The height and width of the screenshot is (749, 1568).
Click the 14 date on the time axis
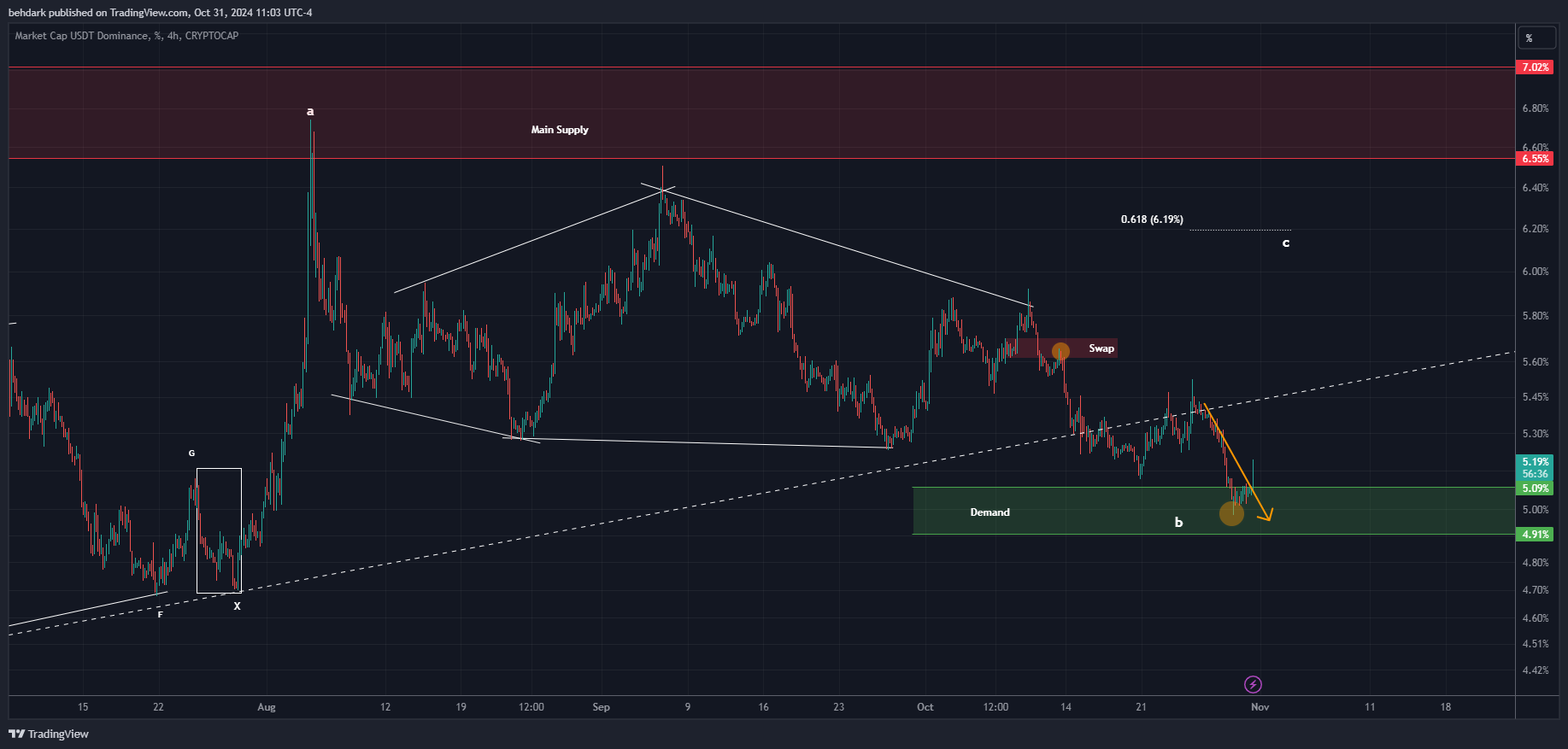1066,707
